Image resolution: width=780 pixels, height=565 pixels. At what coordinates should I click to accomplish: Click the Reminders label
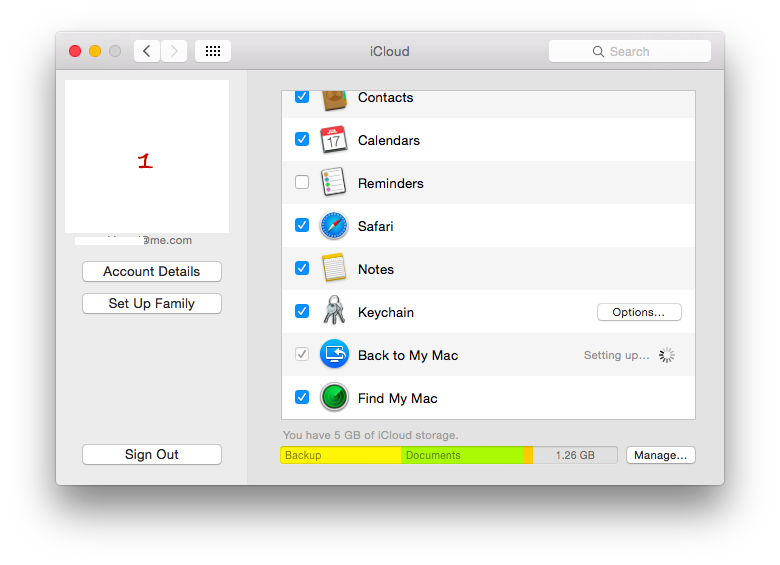click(391, 184)
